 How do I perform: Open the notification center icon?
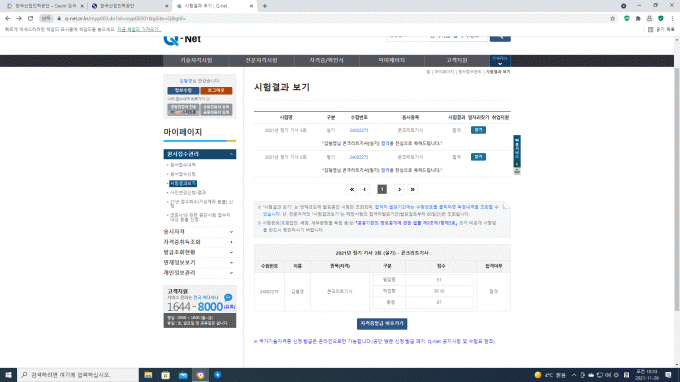click(x=668, y=375)
